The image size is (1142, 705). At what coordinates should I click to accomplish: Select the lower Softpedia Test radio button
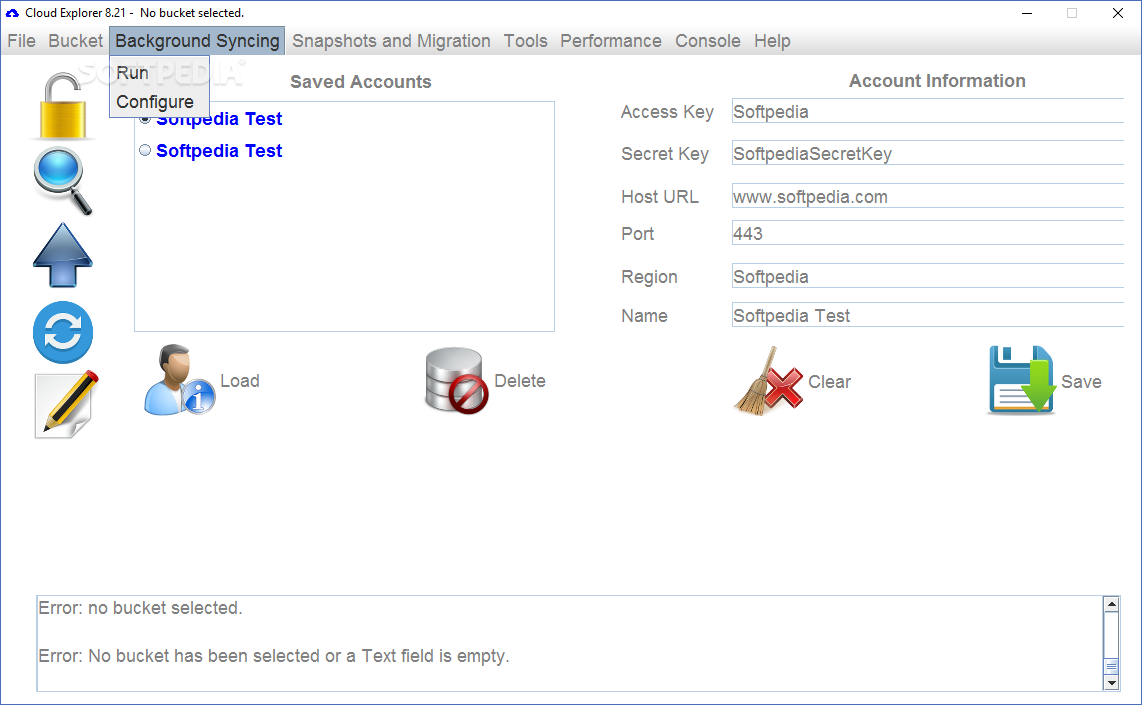click(145, 150)
